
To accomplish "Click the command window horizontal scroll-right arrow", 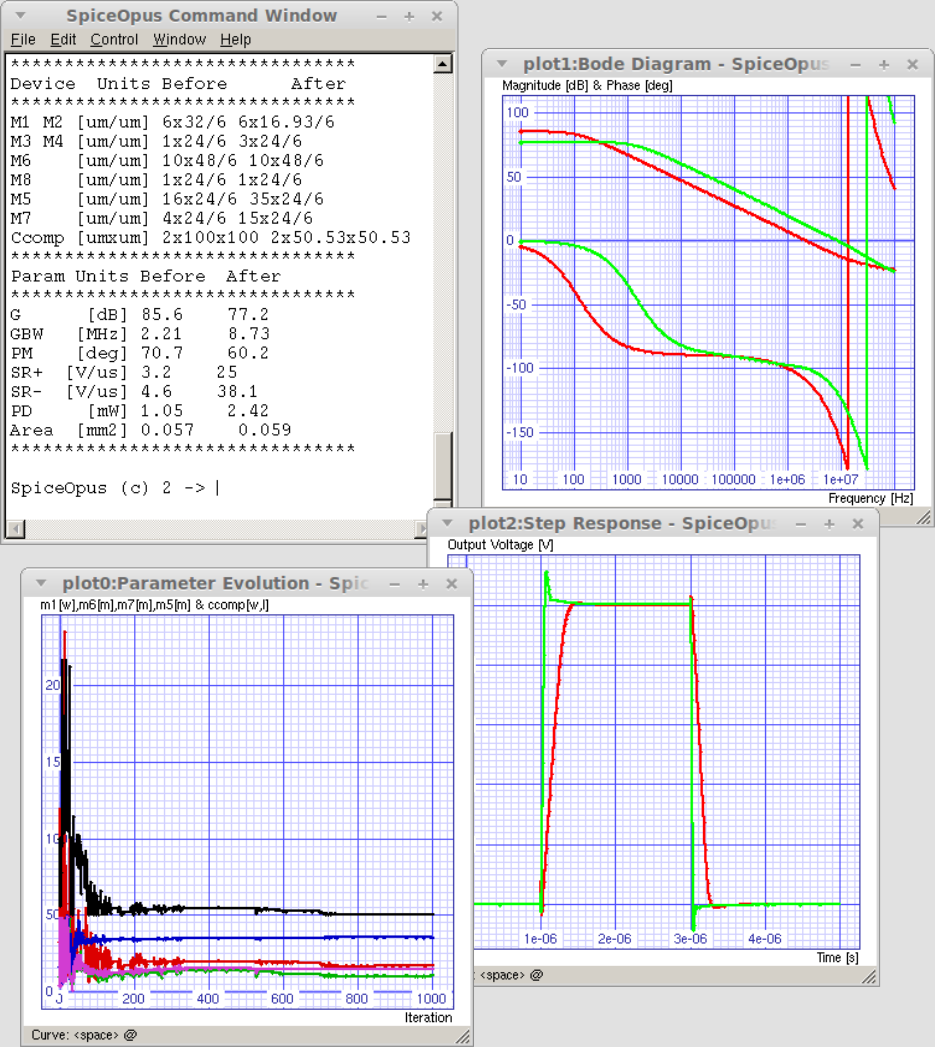I will [421, 529].
